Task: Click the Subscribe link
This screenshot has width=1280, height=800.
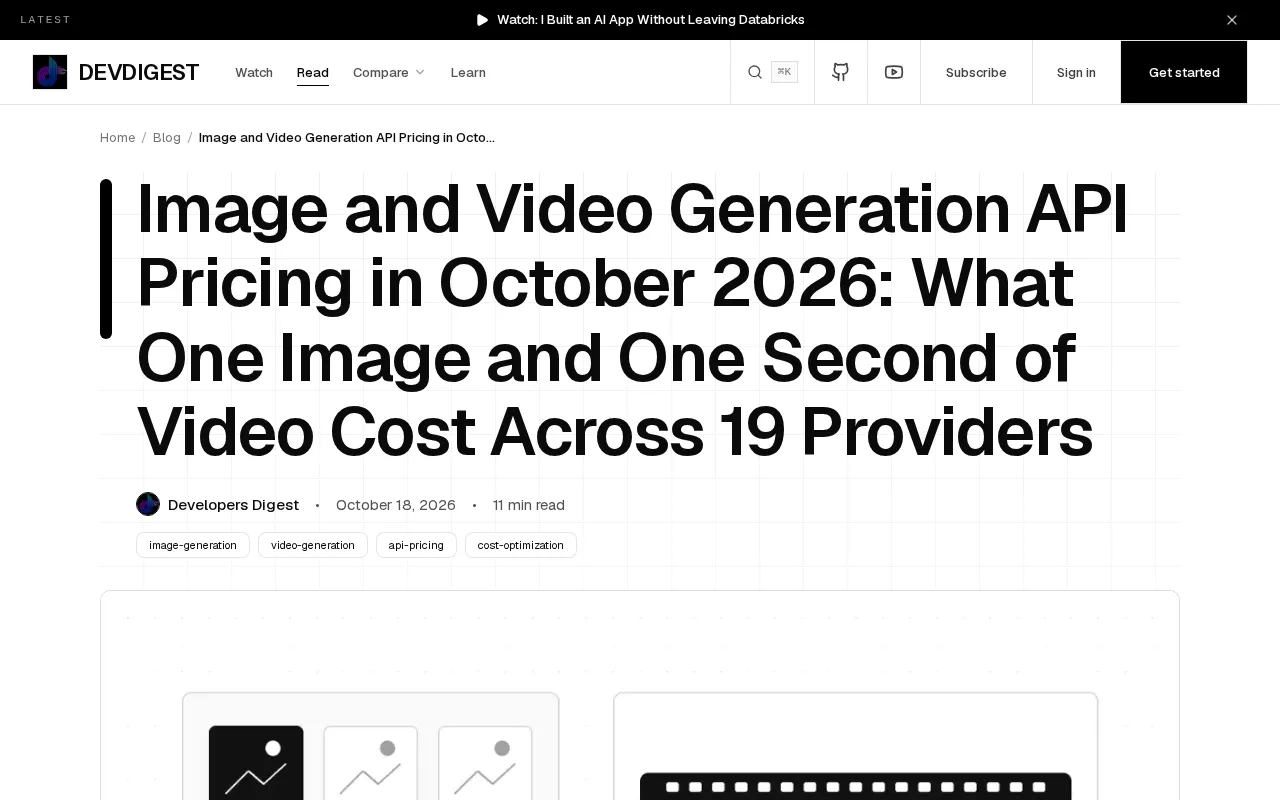Action: pos(976,72)
